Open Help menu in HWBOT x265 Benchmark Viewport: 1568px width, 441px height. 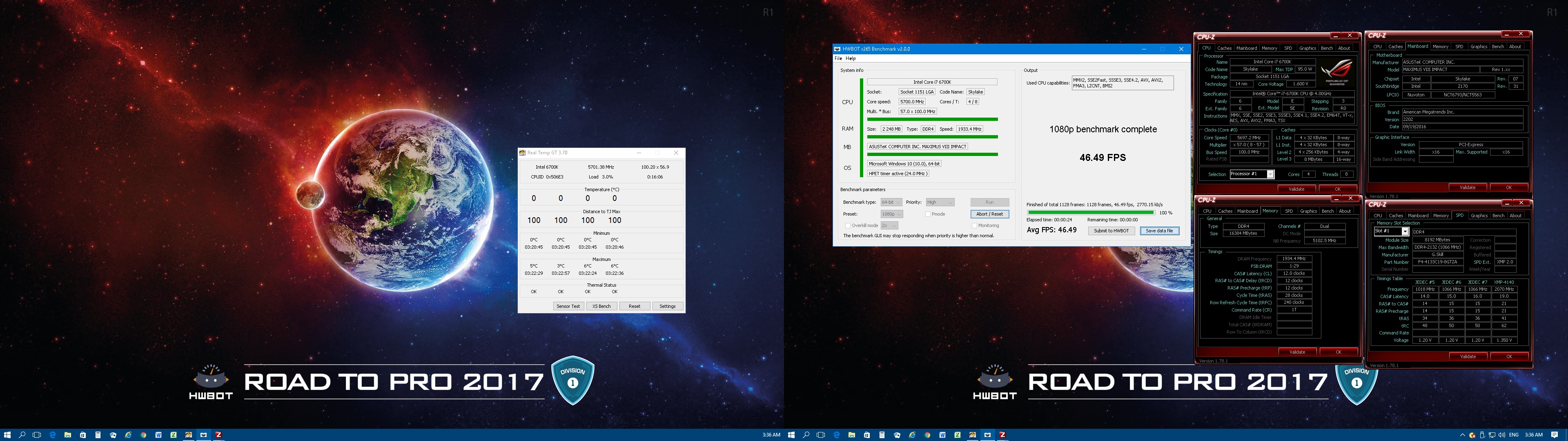click(x=851, y=58)
